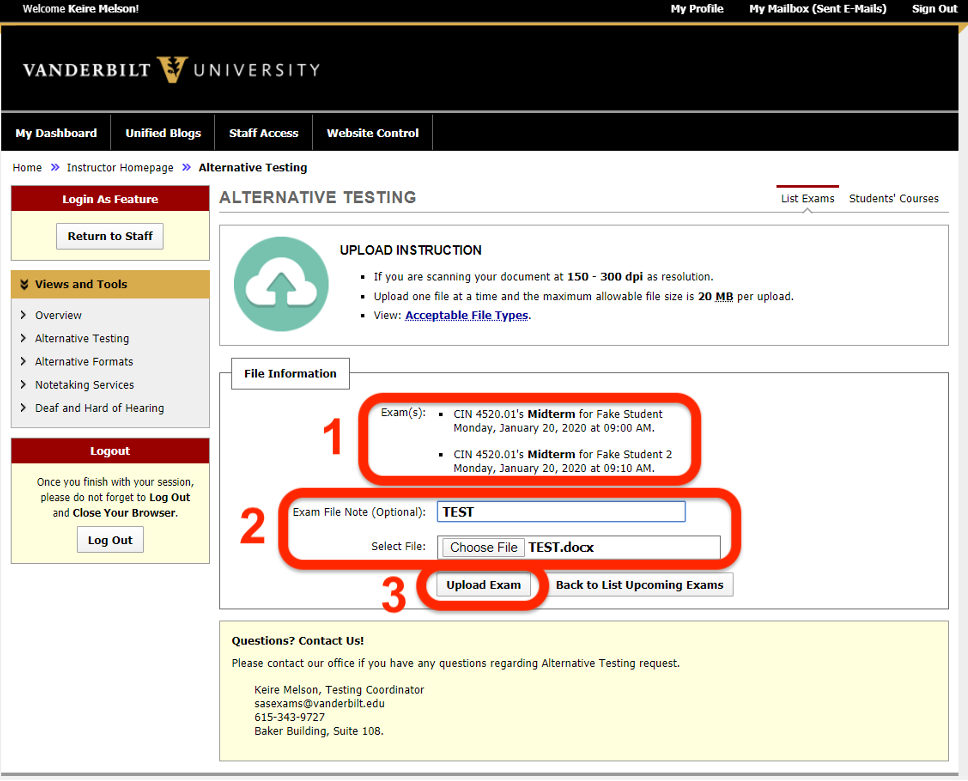Open the My Dashboard menu

pyautogui.click(x=55, y=131)
